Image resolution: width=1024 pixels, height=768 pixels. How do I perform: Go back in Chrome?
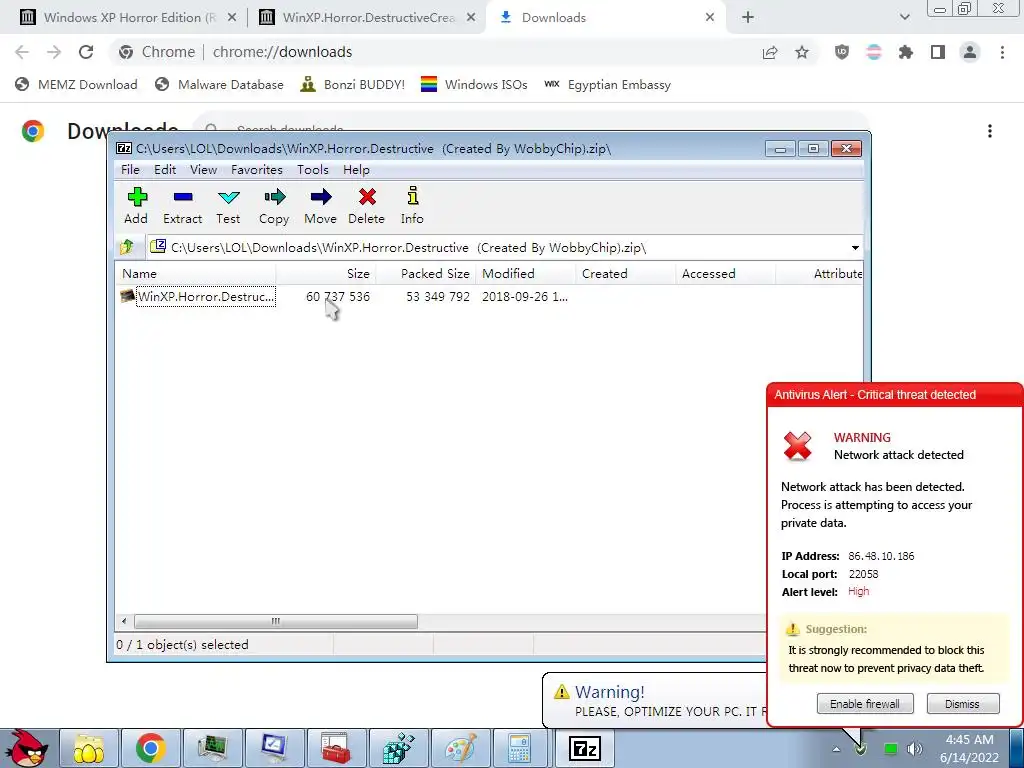(22, 52)
